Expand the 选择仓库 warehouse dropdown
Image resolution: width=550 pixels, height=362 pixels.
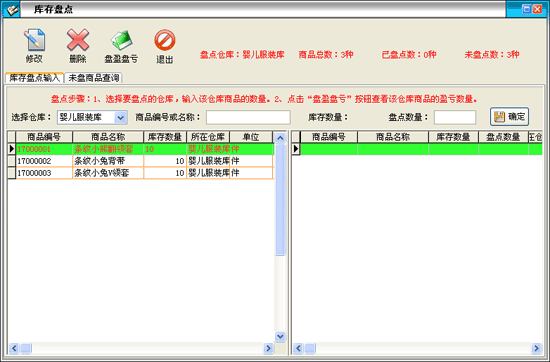(x=120, y=118)
